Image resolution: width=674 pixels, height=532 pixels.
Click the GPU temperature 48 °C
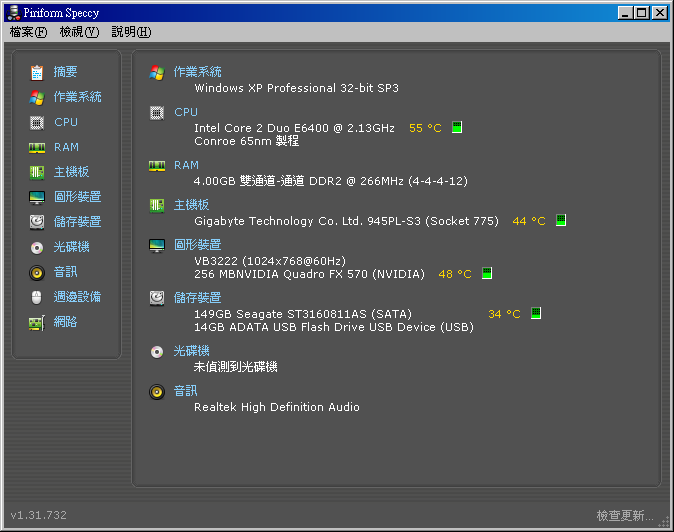(x=455, y=274)
